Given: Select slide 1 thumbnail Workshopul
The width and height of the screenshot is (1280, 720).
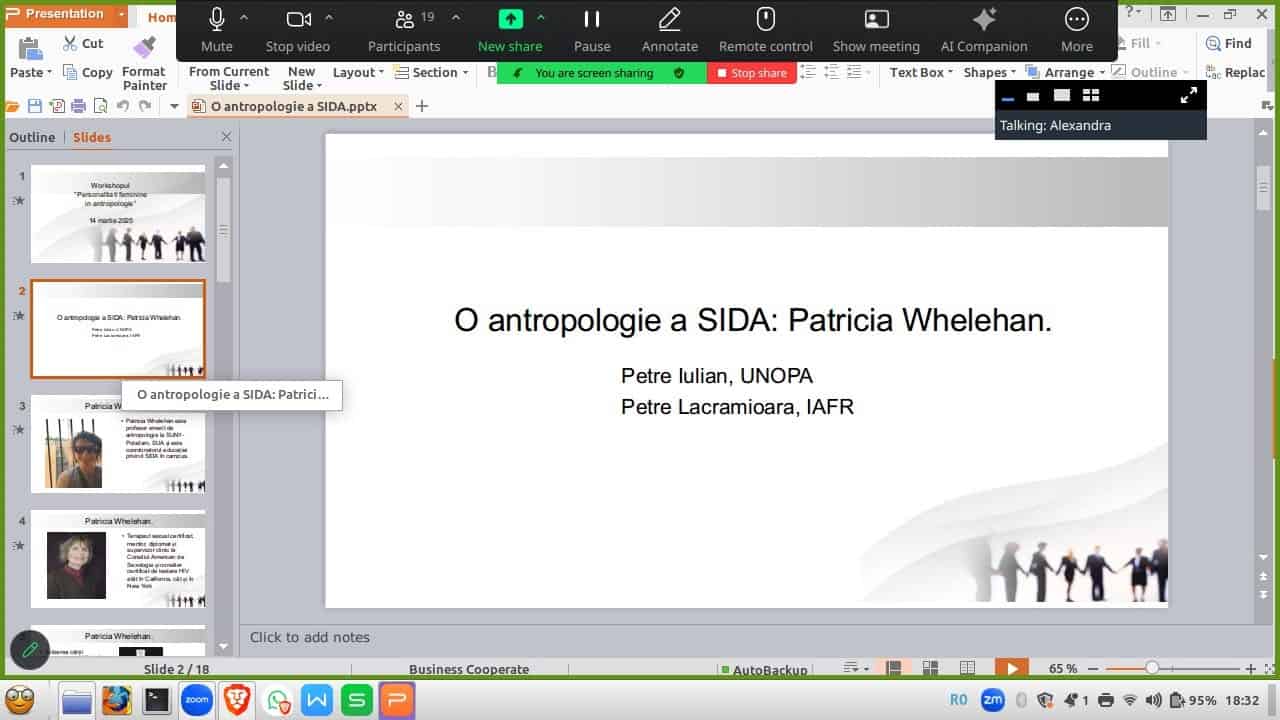Looking at the screenshot, I should (118, 214).
